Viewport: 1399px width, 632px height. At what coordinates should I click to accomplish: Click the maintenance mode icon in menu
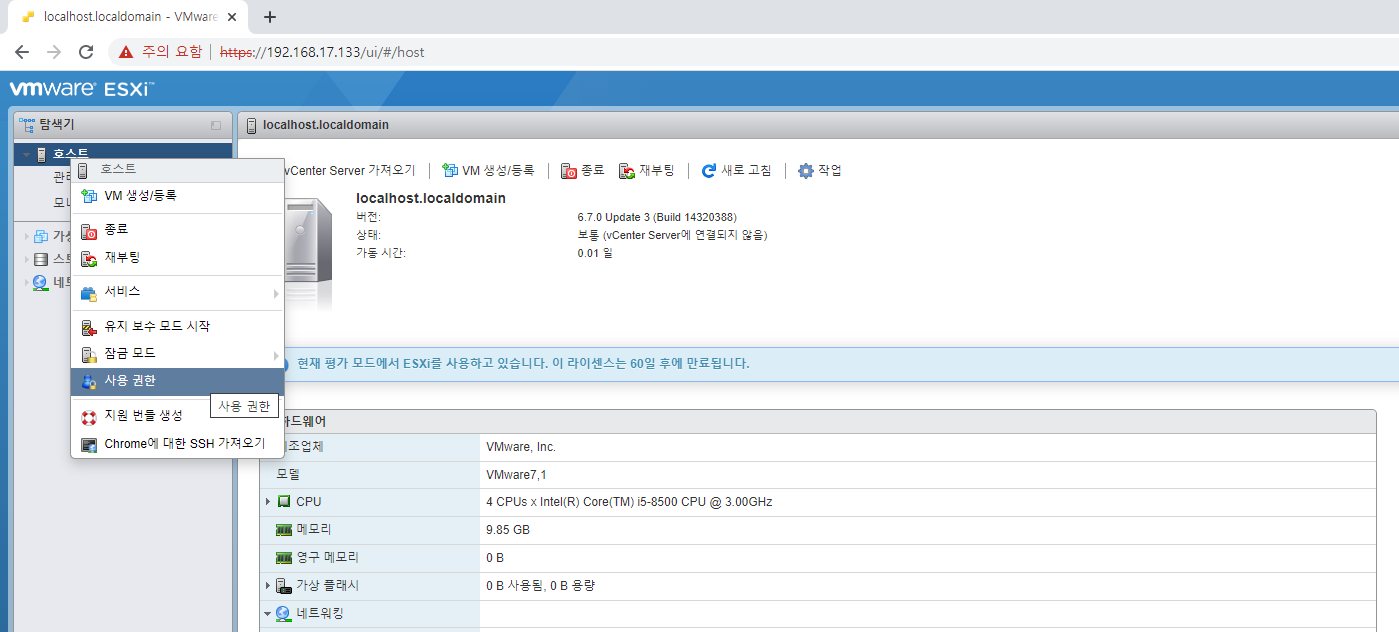89,327
